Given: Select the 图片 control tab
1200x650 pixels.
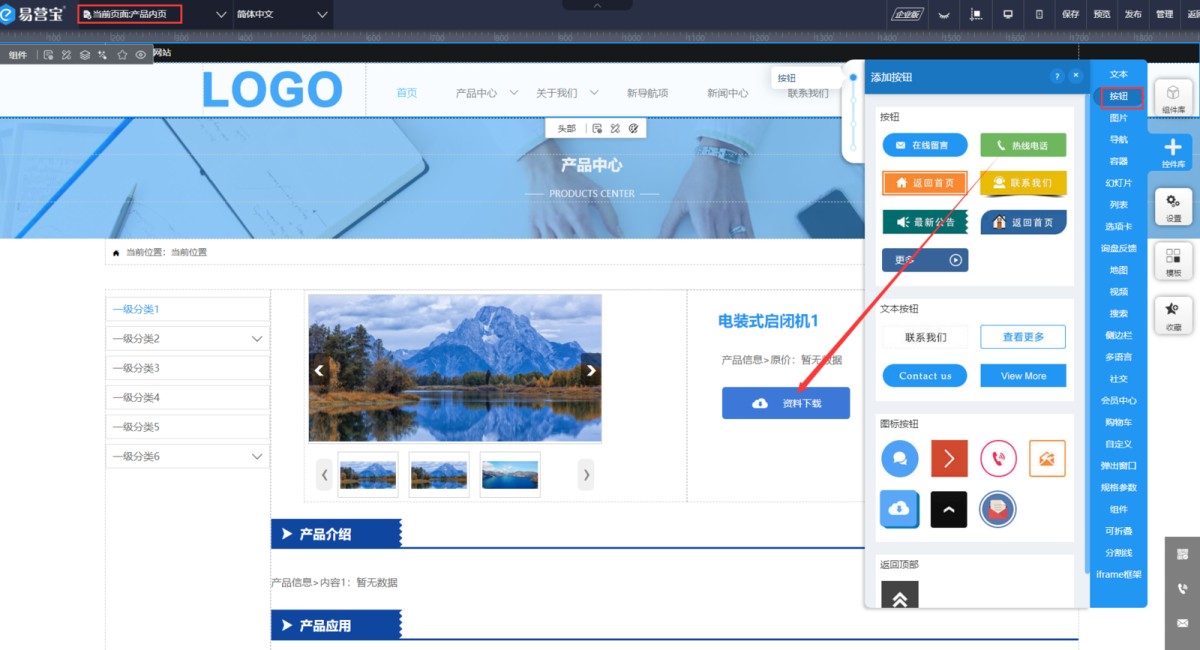Looking at the screenshot, I should tap(1118, 118).
